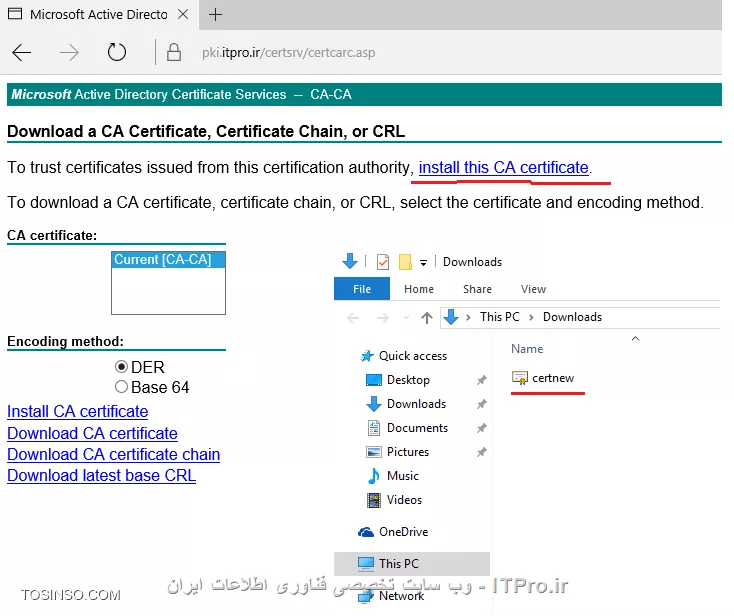The height and width of the screenshot is (616, 734).
Task: Expand the chevron between This PC and Downloads
Action: coord(531,317)
